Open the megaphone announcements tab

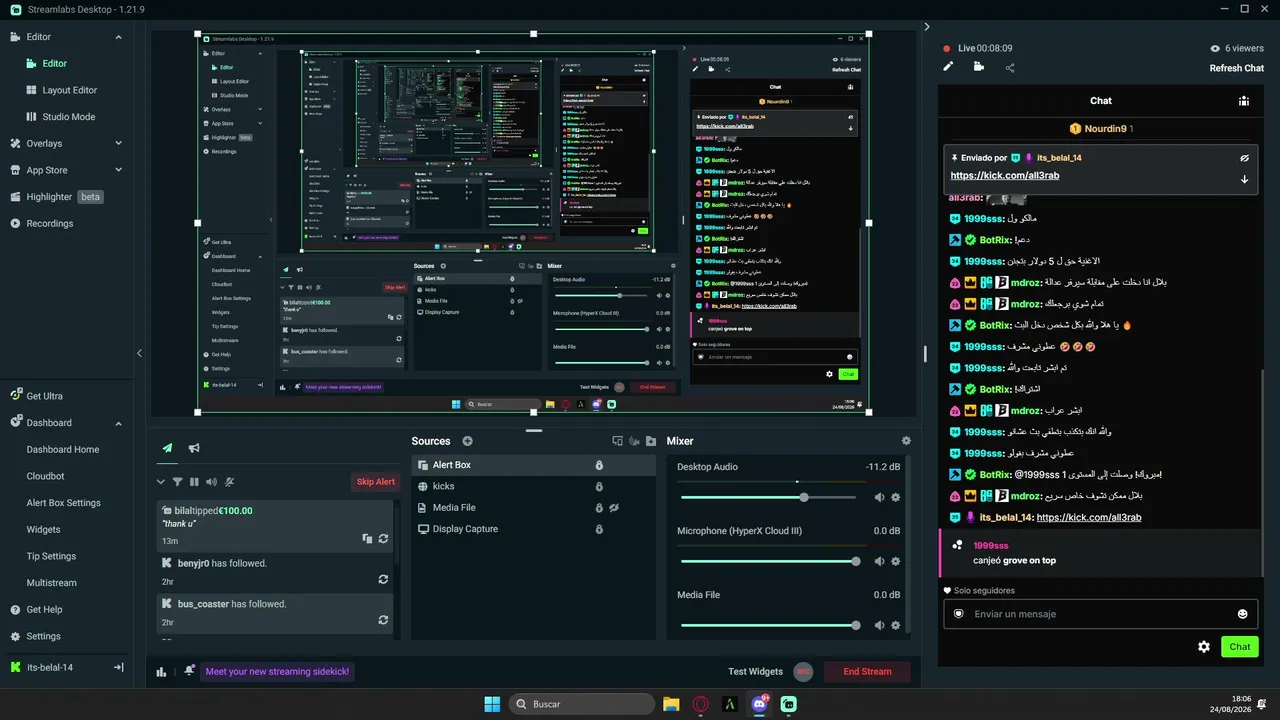194,448
